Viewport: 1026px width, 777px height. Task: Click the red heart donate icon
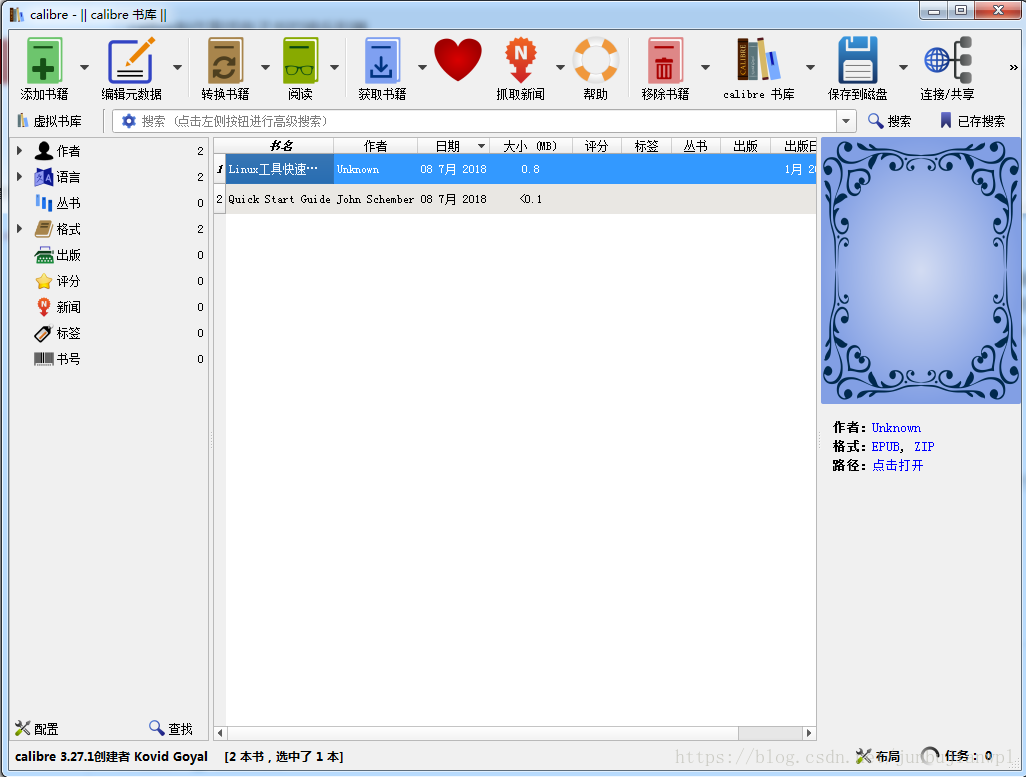click(x=457, y=60)
